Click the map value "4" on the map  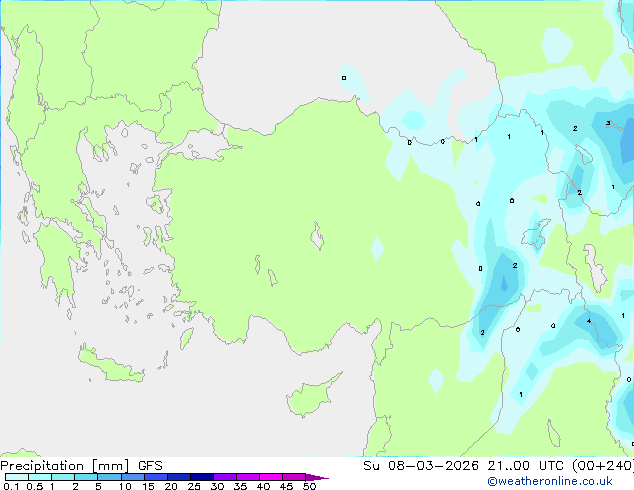[589, 321]
